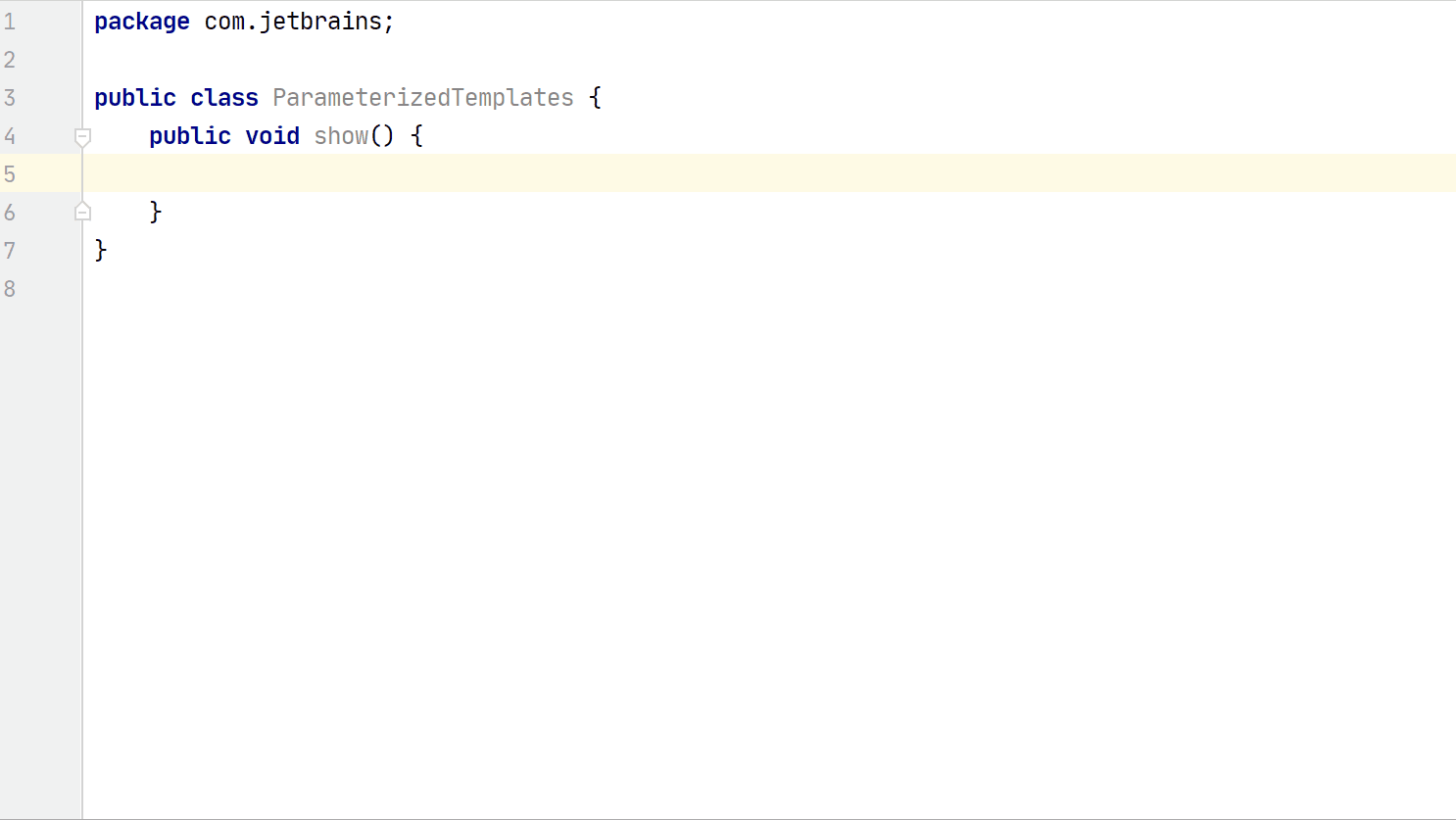The image size is (1456, 820).
Task: Place the cursor on highlighted empty line 5
Action: pos(588,173)
